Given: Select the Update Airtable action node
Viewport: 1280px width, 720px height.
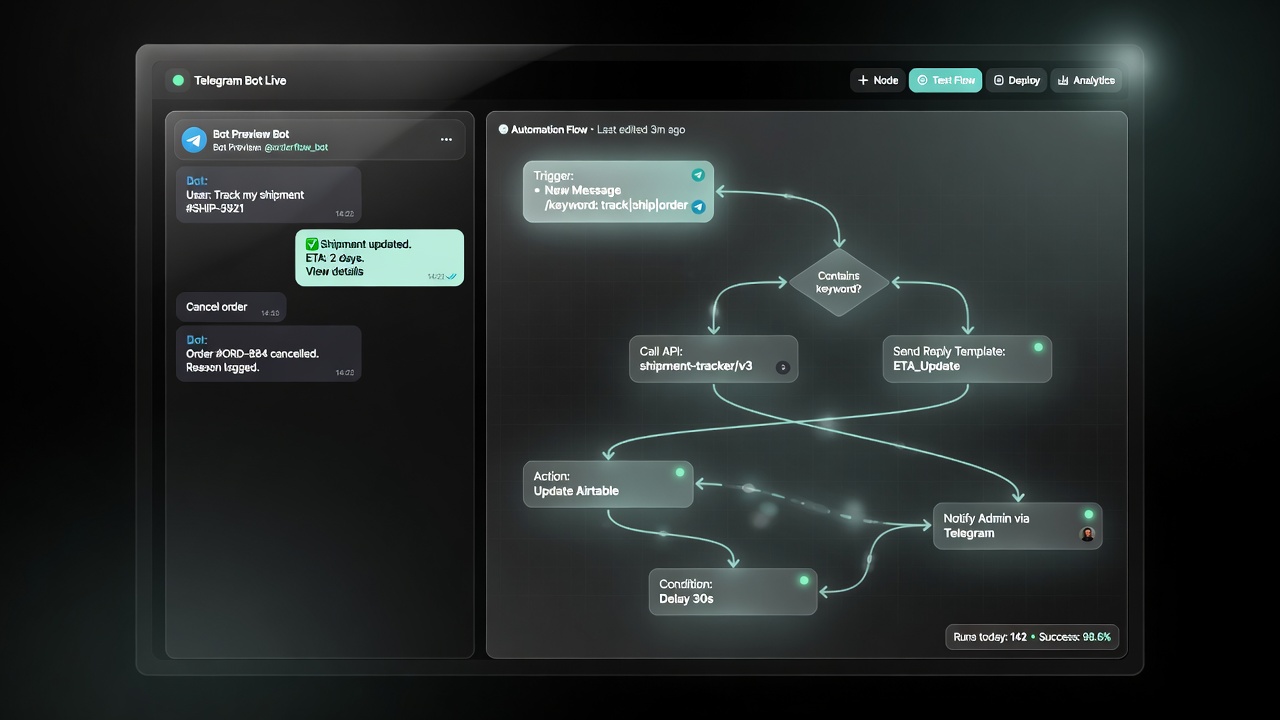Looking at the screenshot, I should pos(608,484).
